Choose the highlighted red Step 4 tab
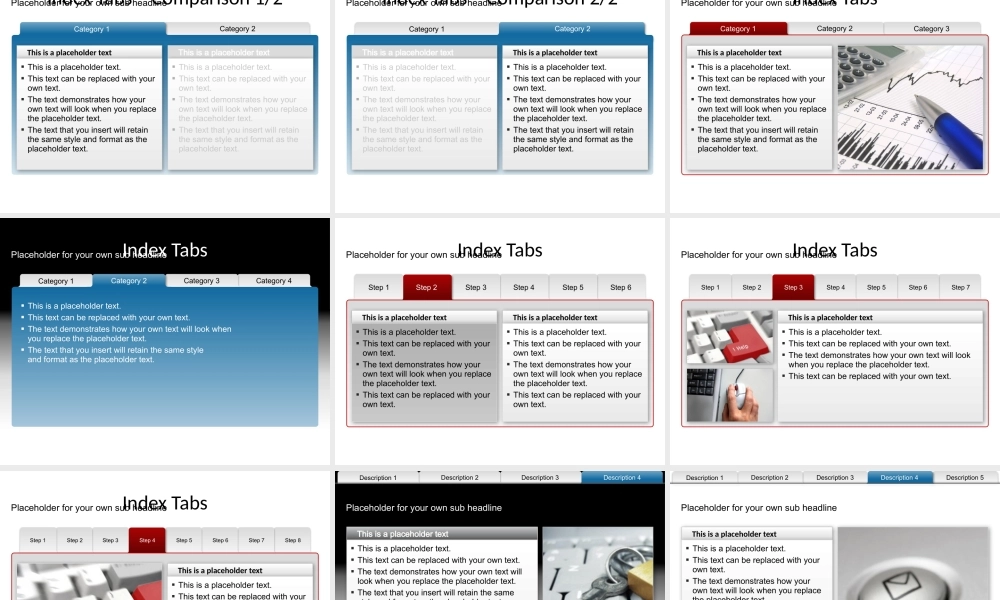The height and width of the screenshot is (600, 1000). tap(147, 540)
